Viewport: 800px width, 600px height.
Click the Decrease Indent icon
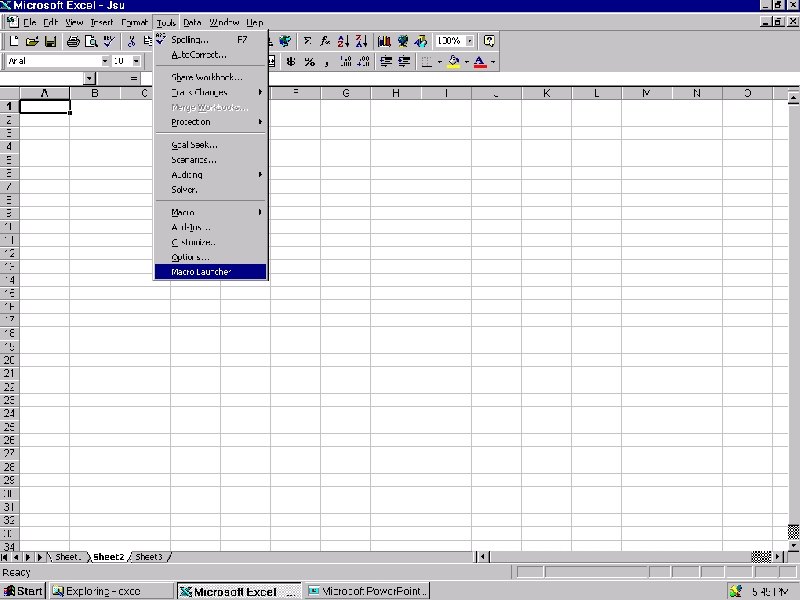coord(386,62)
